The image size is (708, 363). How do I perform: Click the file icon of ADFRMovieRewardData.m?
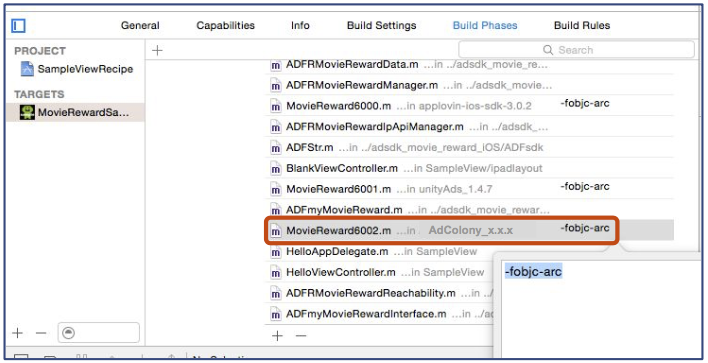point(275,65)
